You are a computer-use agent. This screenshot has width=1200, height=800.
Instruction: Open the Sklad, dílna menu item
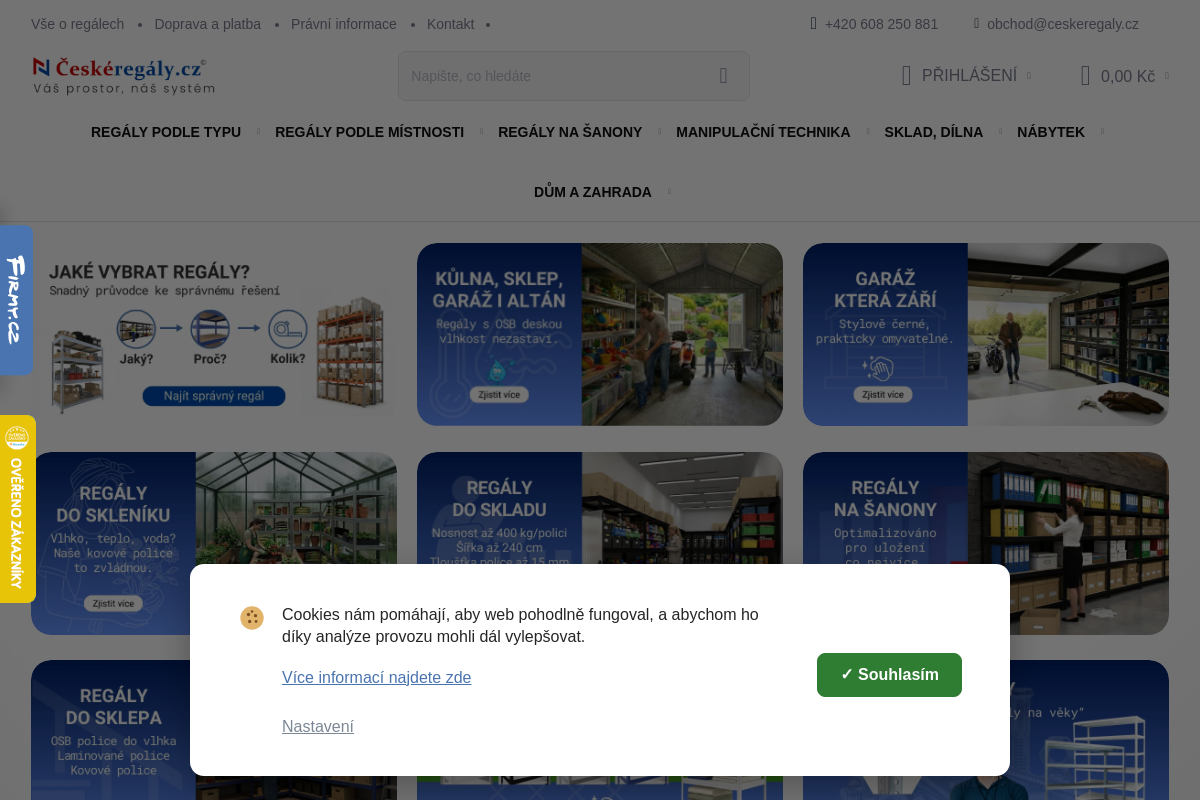pos(934,132)
